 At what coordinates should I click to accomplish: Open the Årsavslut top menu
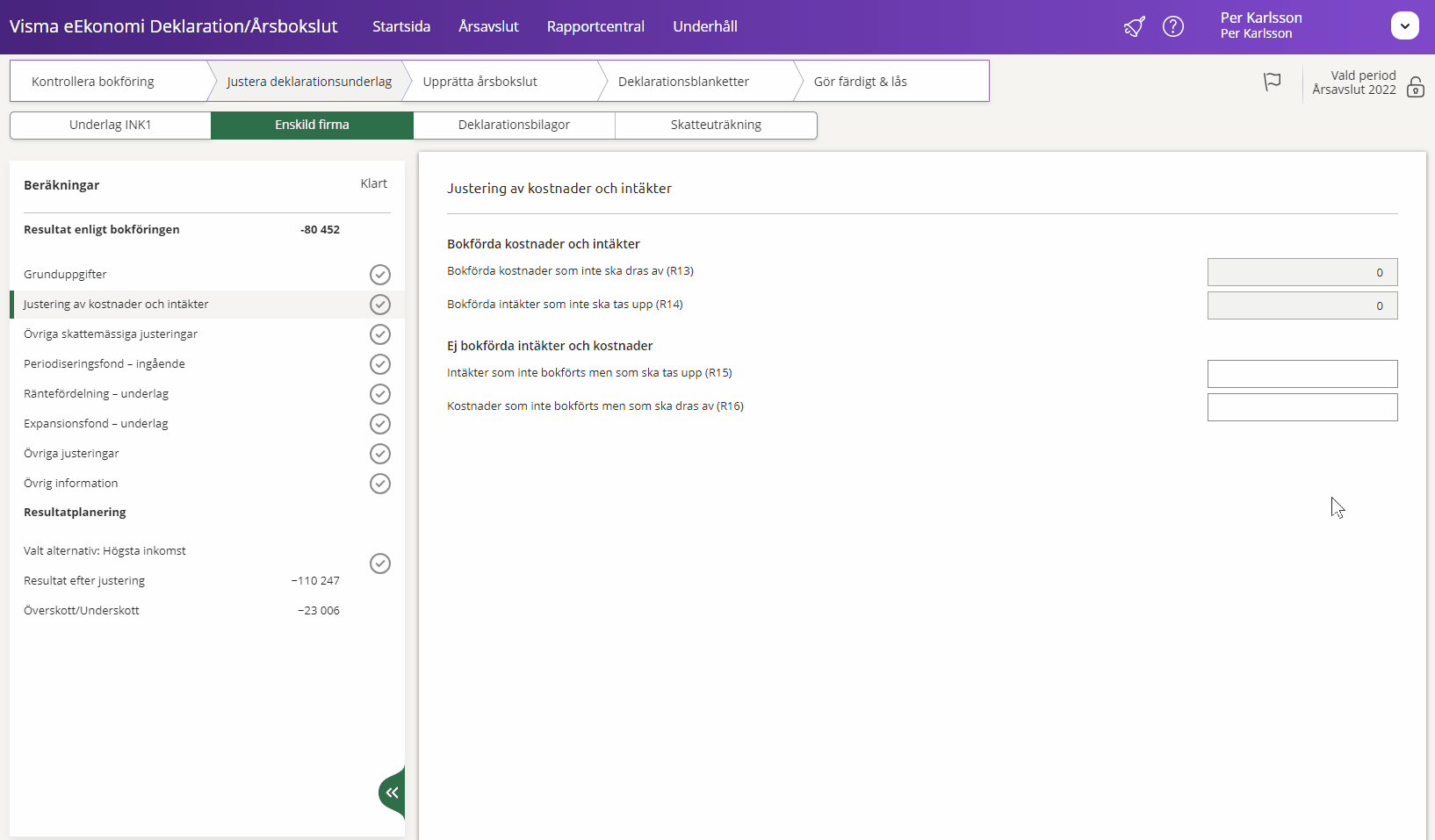click(x=488, y=26)
